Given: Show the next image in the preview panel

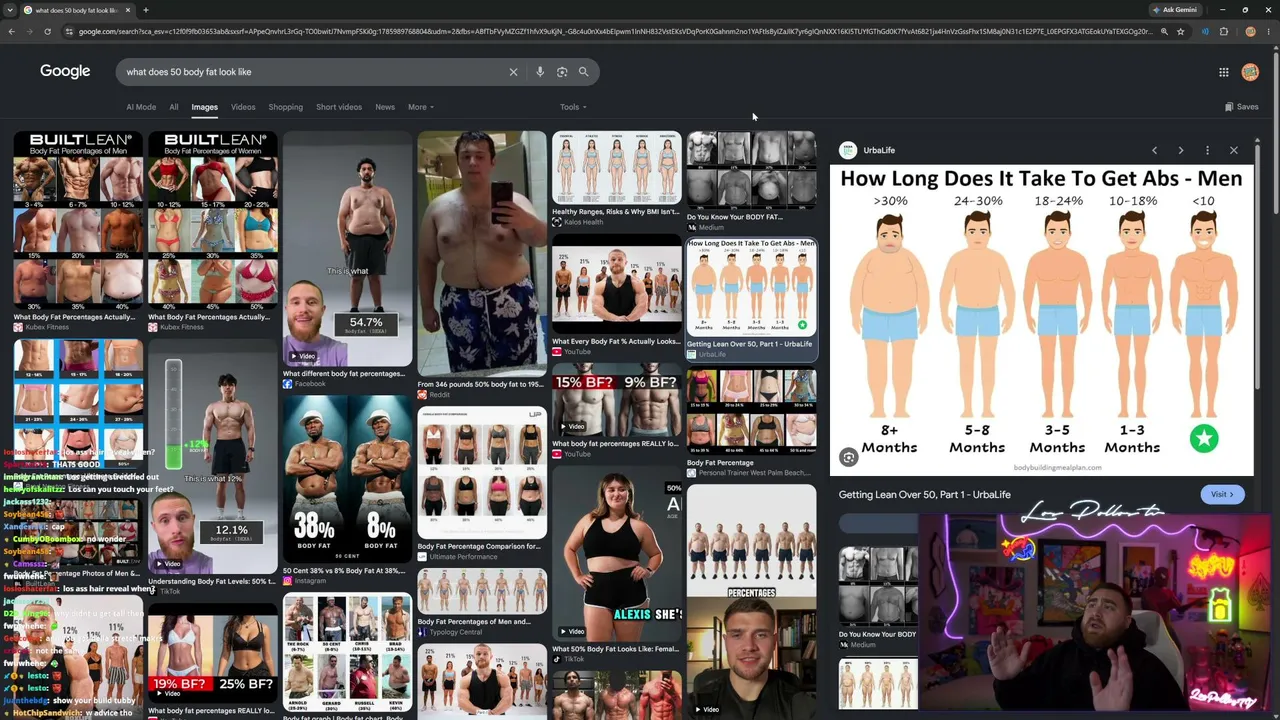Looking at the screenshot, I should click(1181, 150).
